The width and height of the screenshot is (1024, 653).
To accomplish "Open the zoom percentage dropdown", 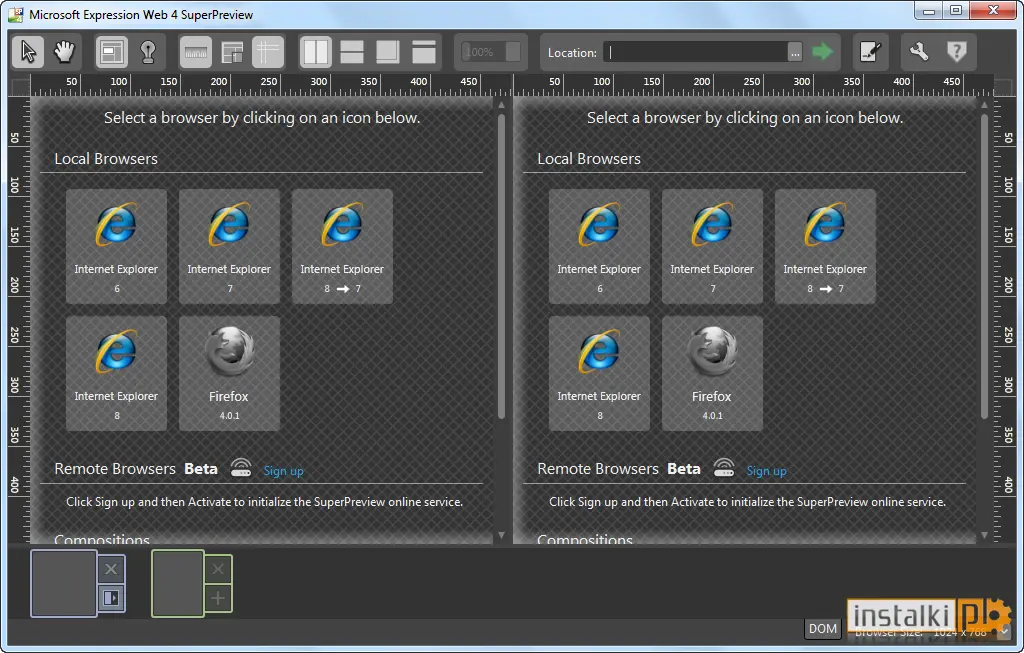I will (x=513, y=52).
